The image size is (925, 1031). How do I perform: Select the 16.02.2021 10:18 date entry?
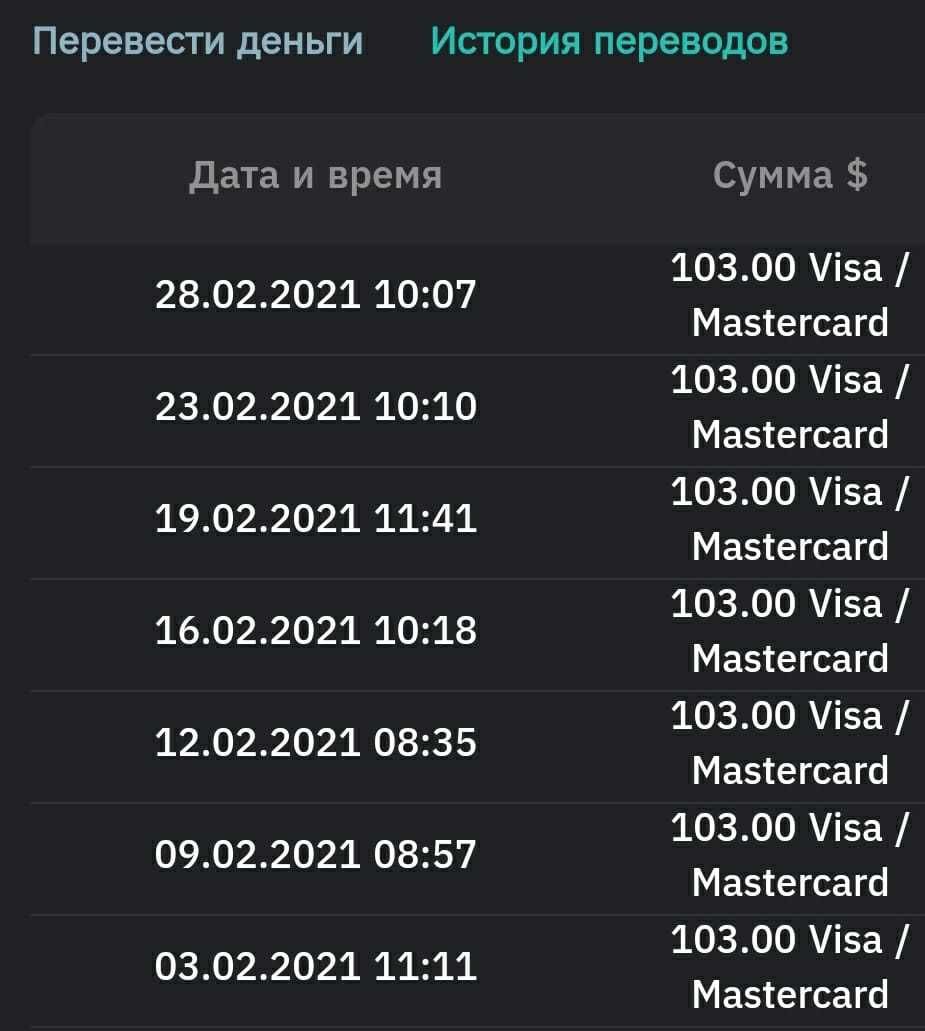click(x=316, y=631)
